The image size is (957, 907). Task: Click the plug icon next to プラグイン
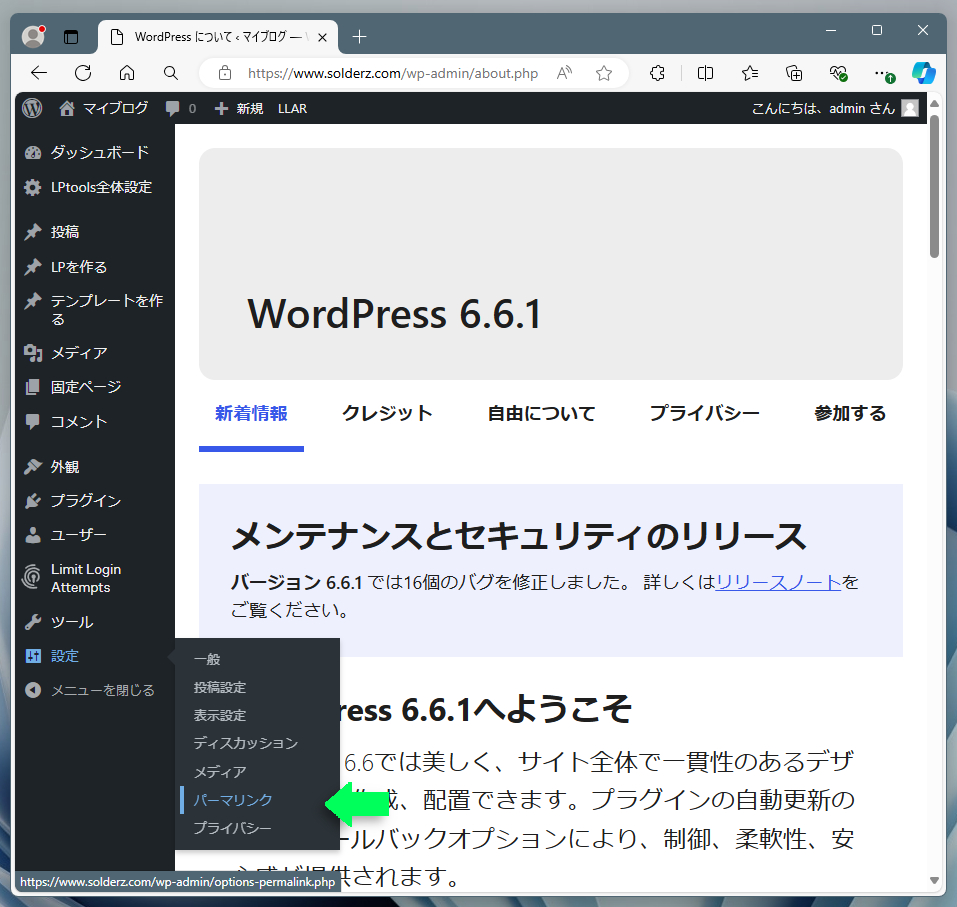[32, 501]
